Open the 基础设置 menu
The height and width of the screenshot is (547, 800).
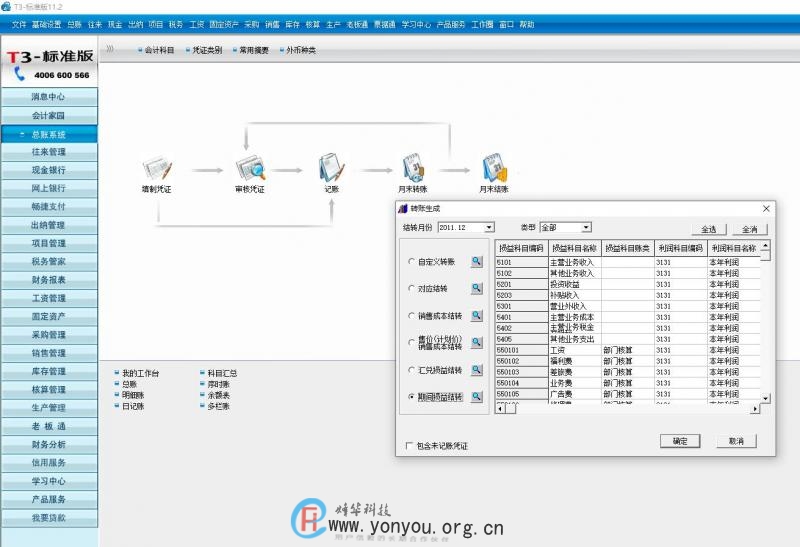coord(46,24)
